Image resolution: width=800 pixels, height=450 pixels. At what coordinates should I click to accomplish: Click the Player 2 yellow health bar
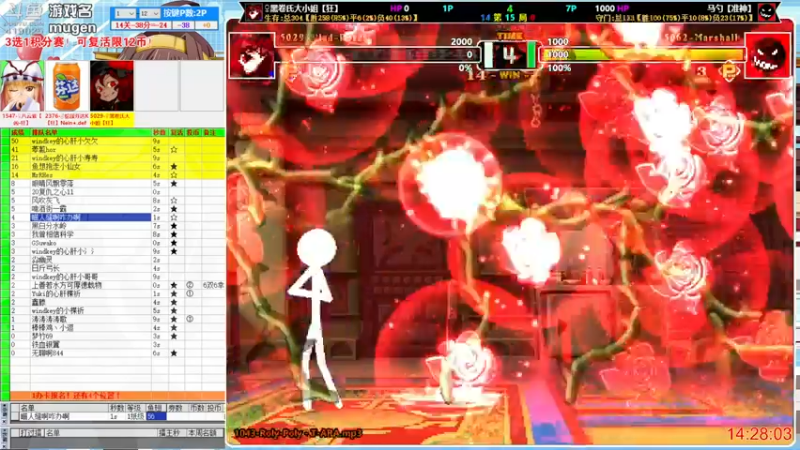(642, 54)
